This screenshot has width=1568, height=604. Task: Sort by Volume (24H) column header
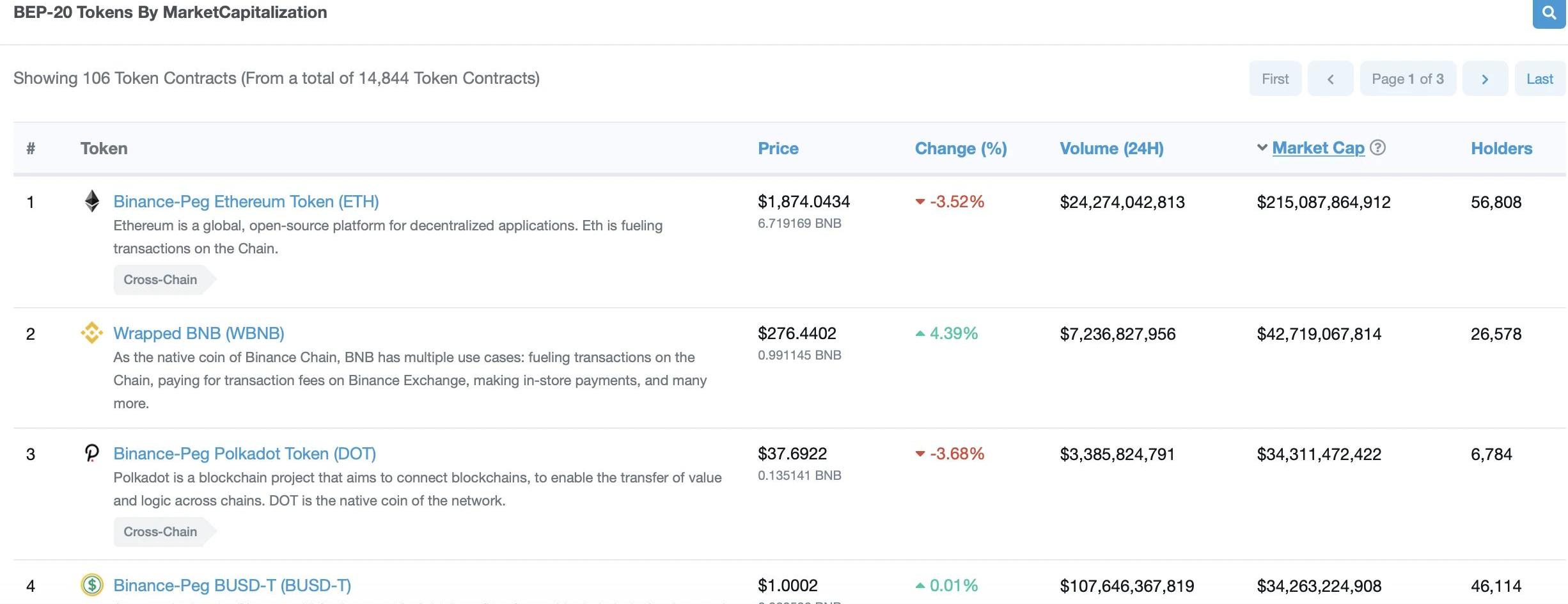click(1111, 148)
